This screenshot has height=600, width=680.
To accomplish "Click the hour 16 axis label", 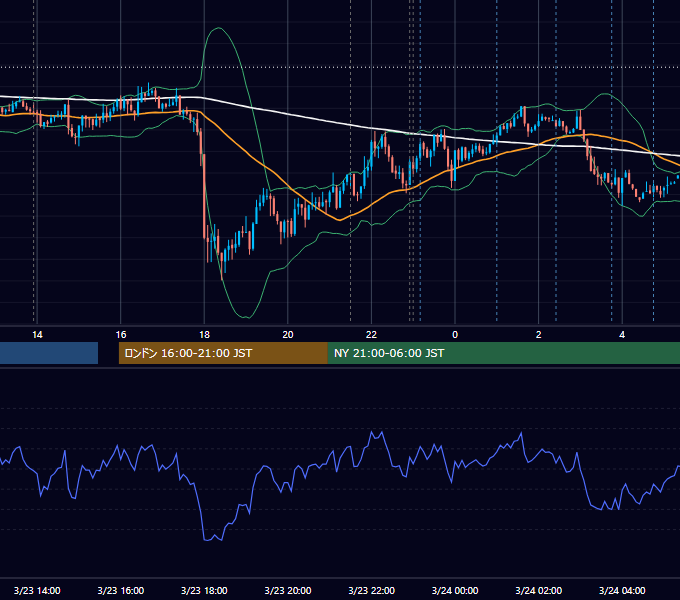I will [121, 335].
